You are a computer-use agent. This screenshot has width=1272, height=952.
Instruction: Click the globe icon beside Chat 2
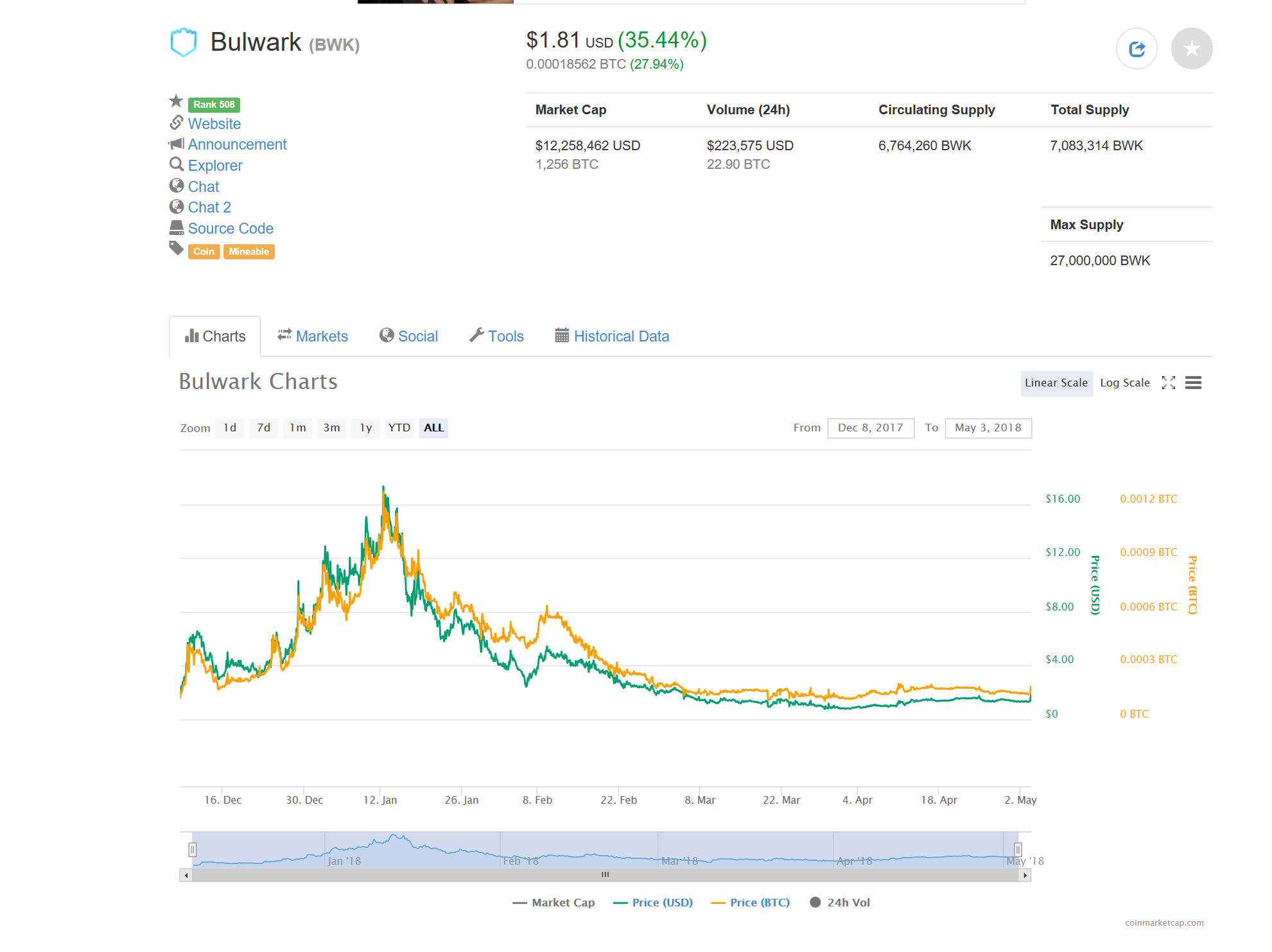[177, 206]
